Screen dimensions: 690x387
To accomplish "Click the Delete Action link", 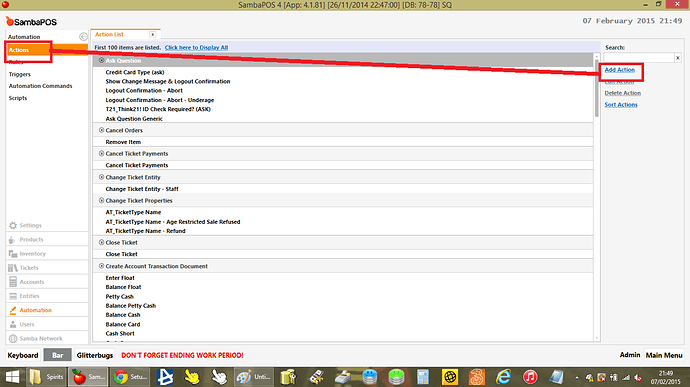I will (x=622, y=93).
